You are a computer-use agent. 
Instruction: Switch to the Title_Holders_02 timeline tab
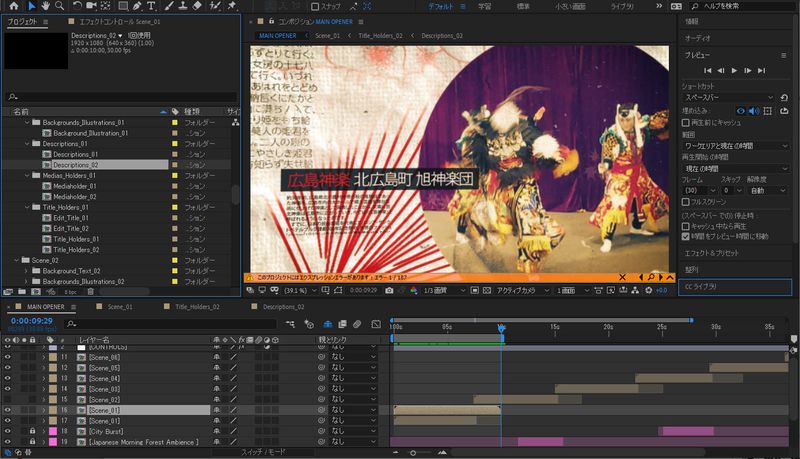(195, 307)
